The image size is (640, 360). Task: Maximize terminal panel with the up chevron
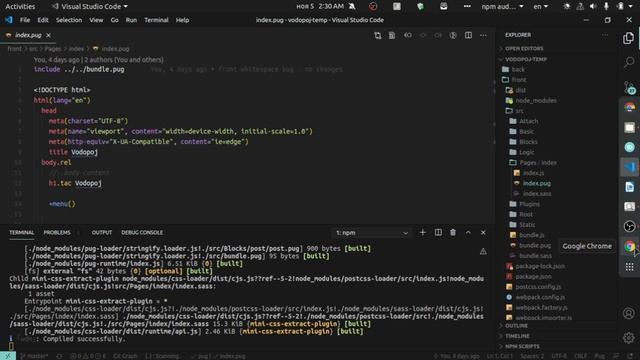[x=468, y=232]
